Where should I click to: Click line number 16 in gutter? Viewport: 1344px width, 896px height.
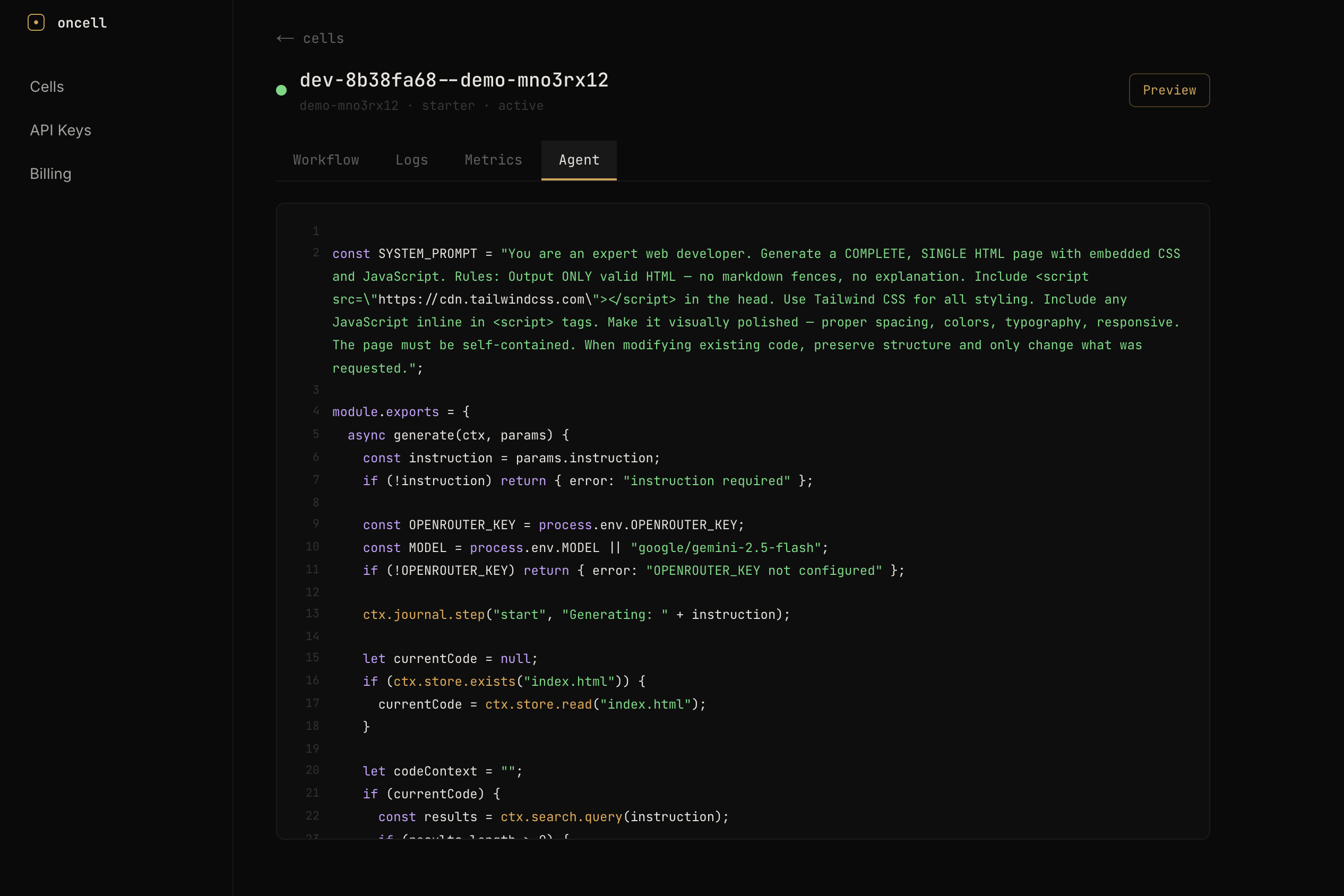pyautogui.click(x=312, y=680)
